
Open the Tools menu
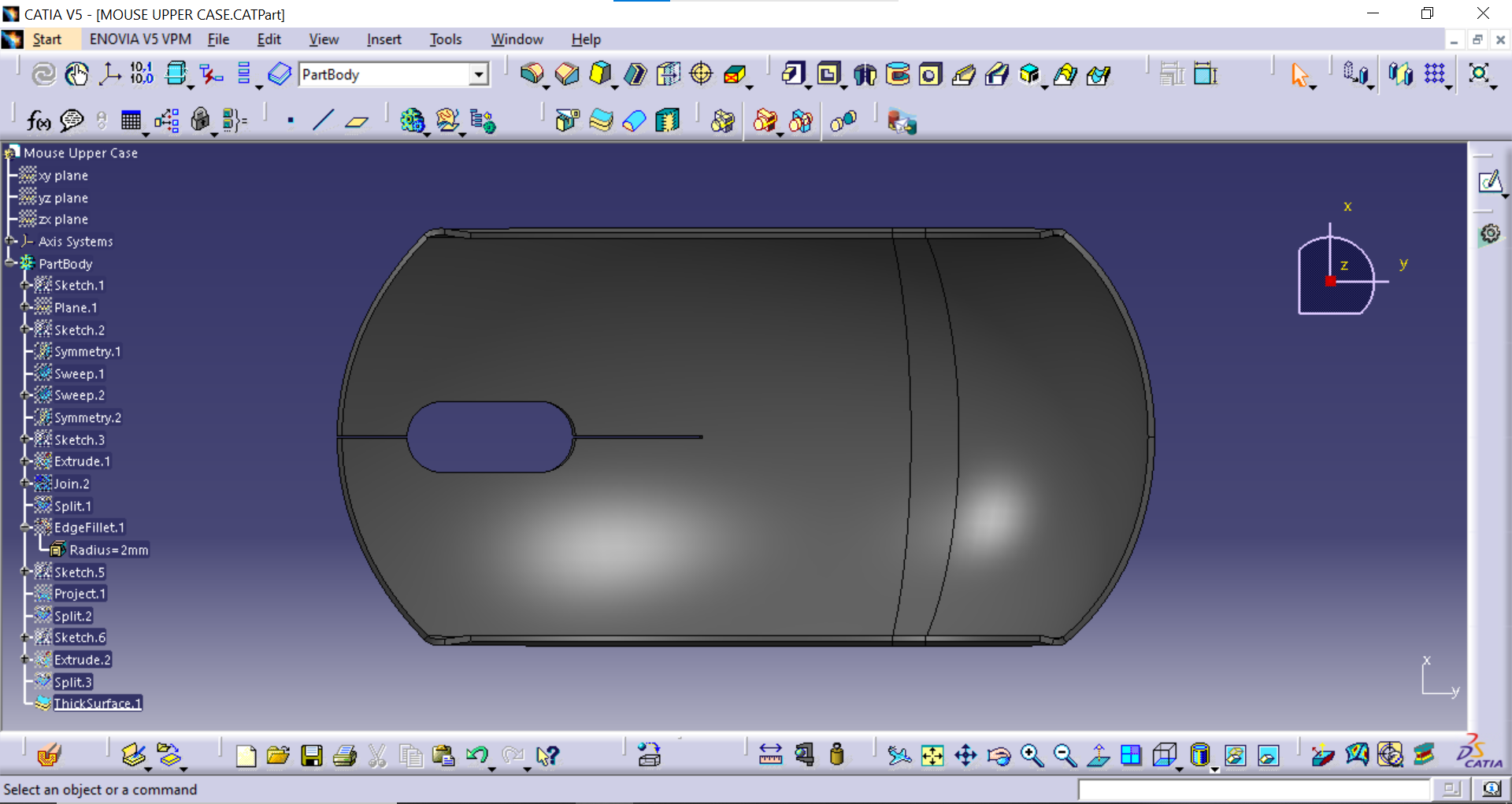(x=446, y=39)
